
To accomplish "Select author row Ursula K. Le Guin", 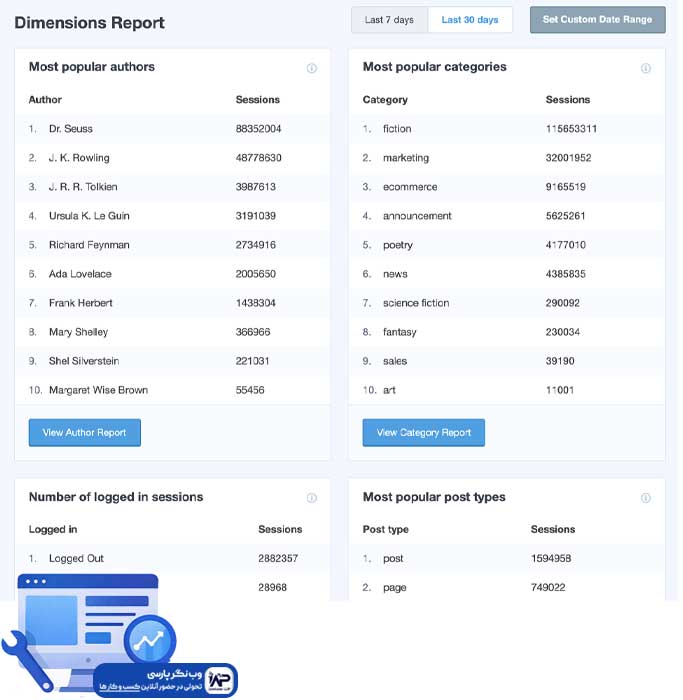I will click(172, 216).
